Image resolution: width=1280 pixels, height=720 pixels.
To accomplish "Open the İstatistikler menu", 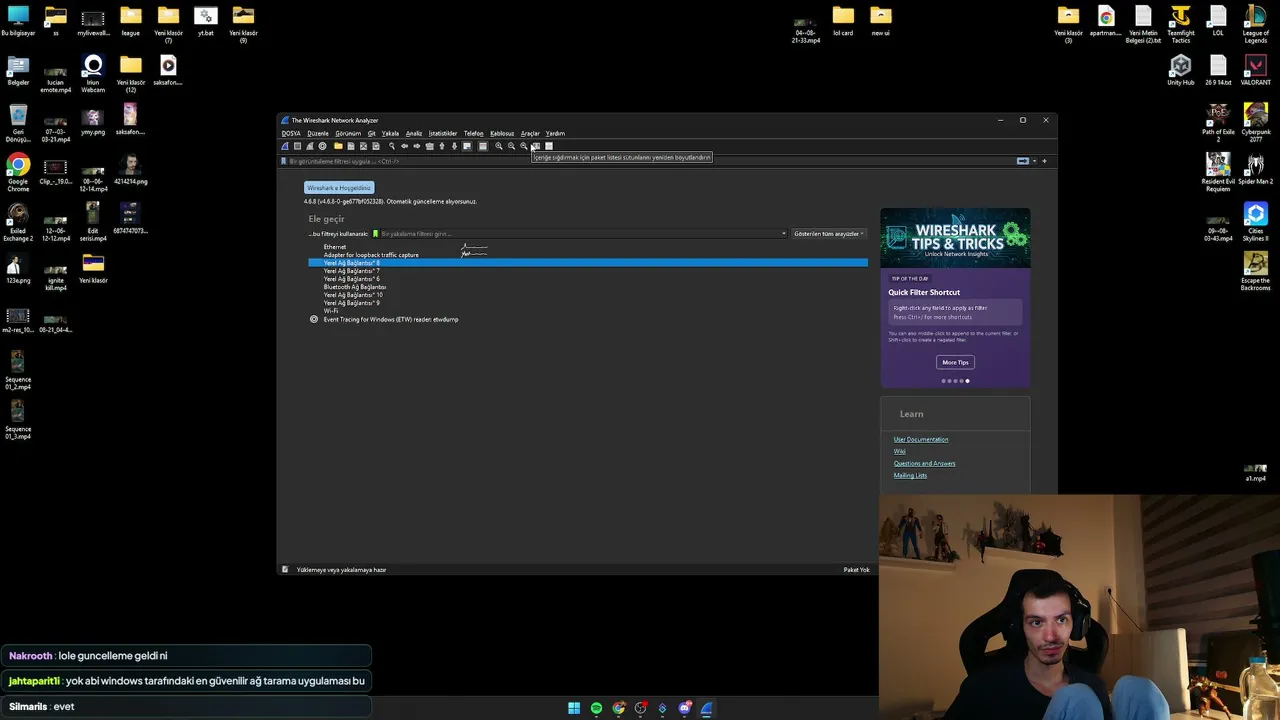I will [x=443, y=133].
